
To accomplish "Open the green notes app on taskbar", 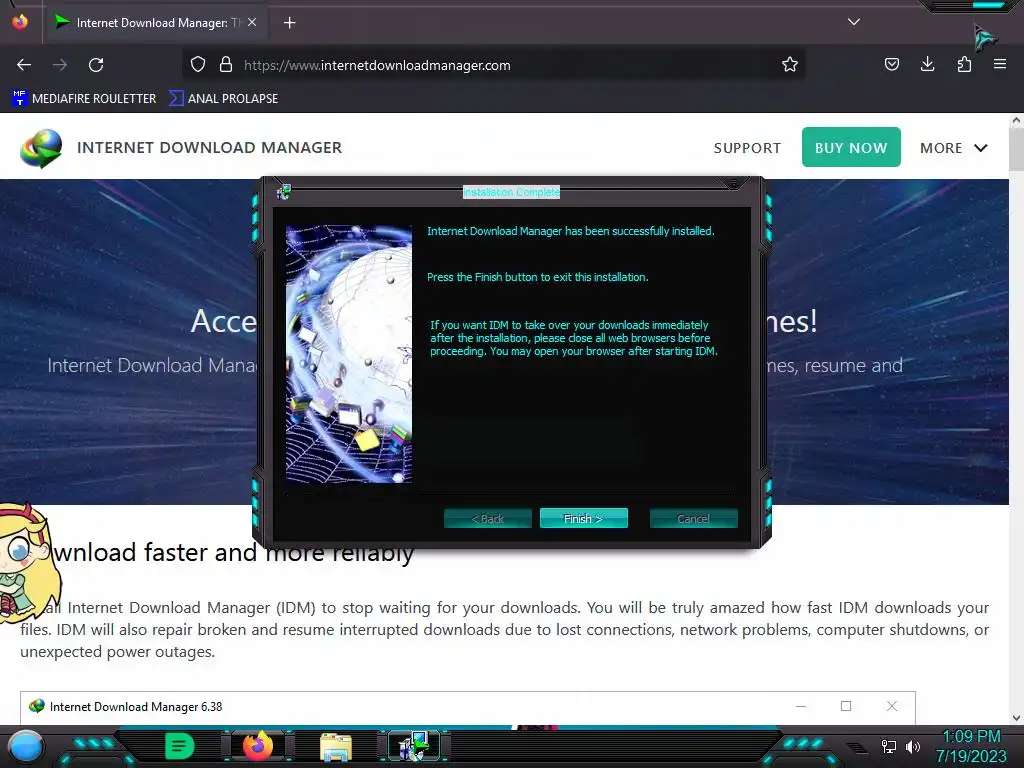I will point(179,746).
